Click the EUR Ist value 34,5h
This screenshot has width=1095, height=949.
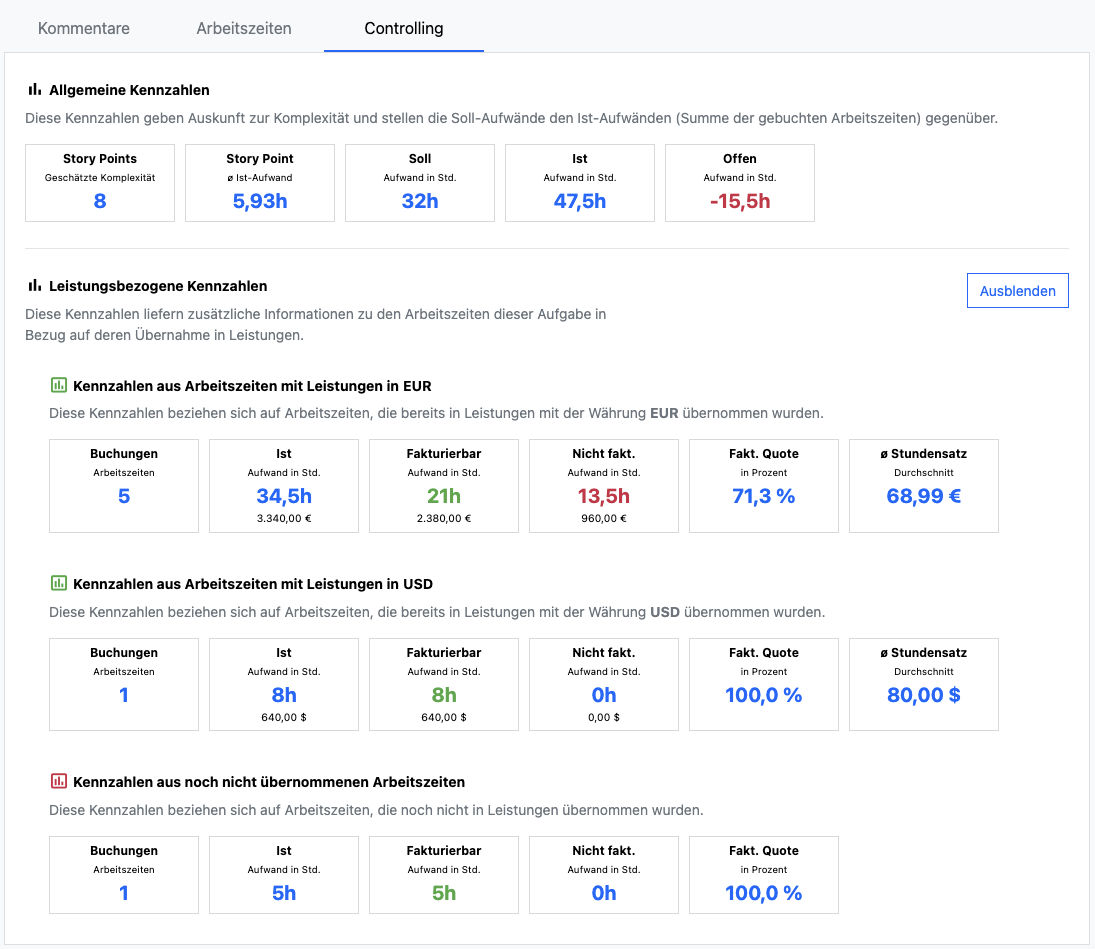[284, 496]
